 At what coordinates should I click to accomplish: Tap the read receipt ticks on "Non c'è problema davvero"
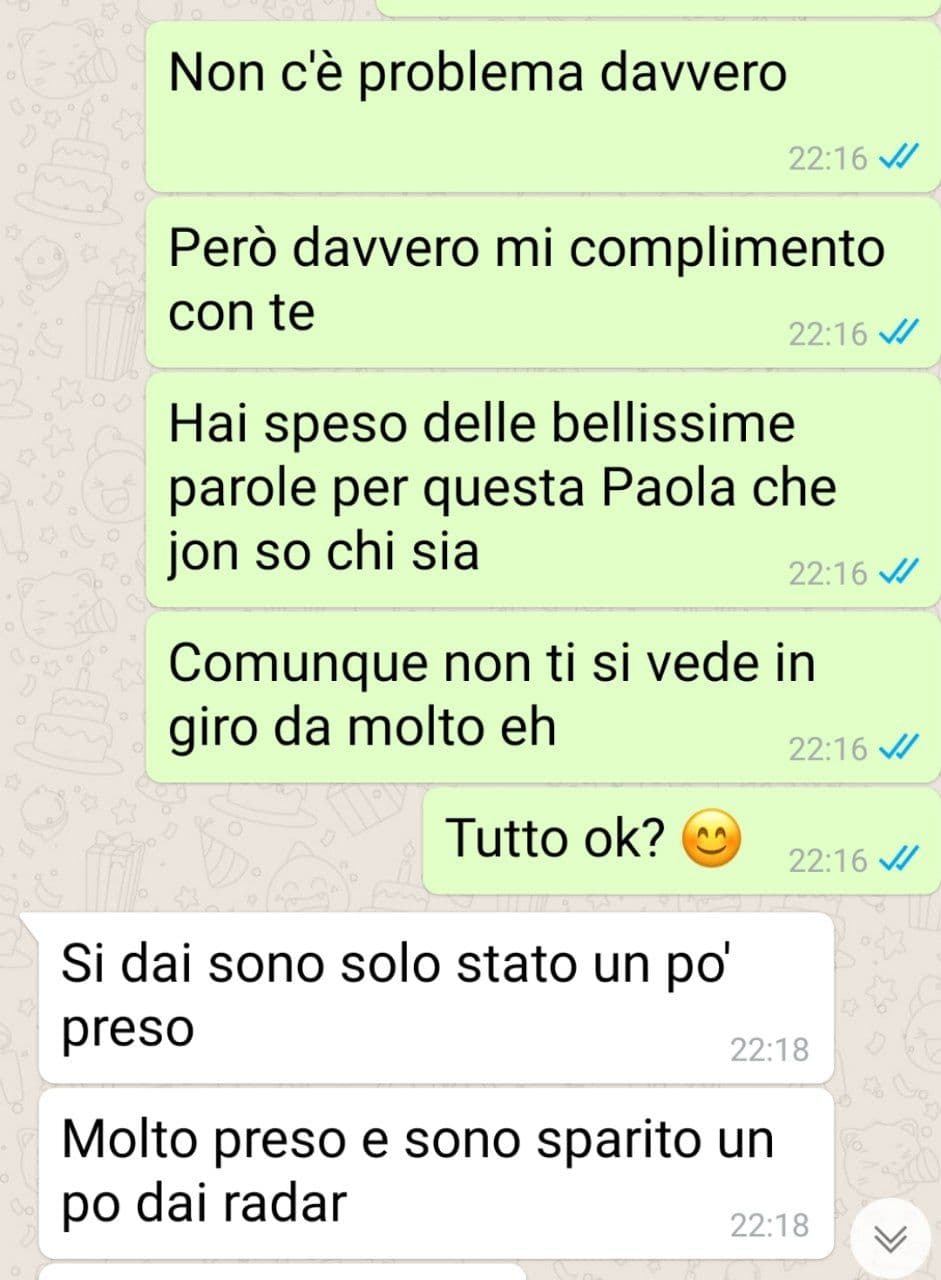coord(898,159)
